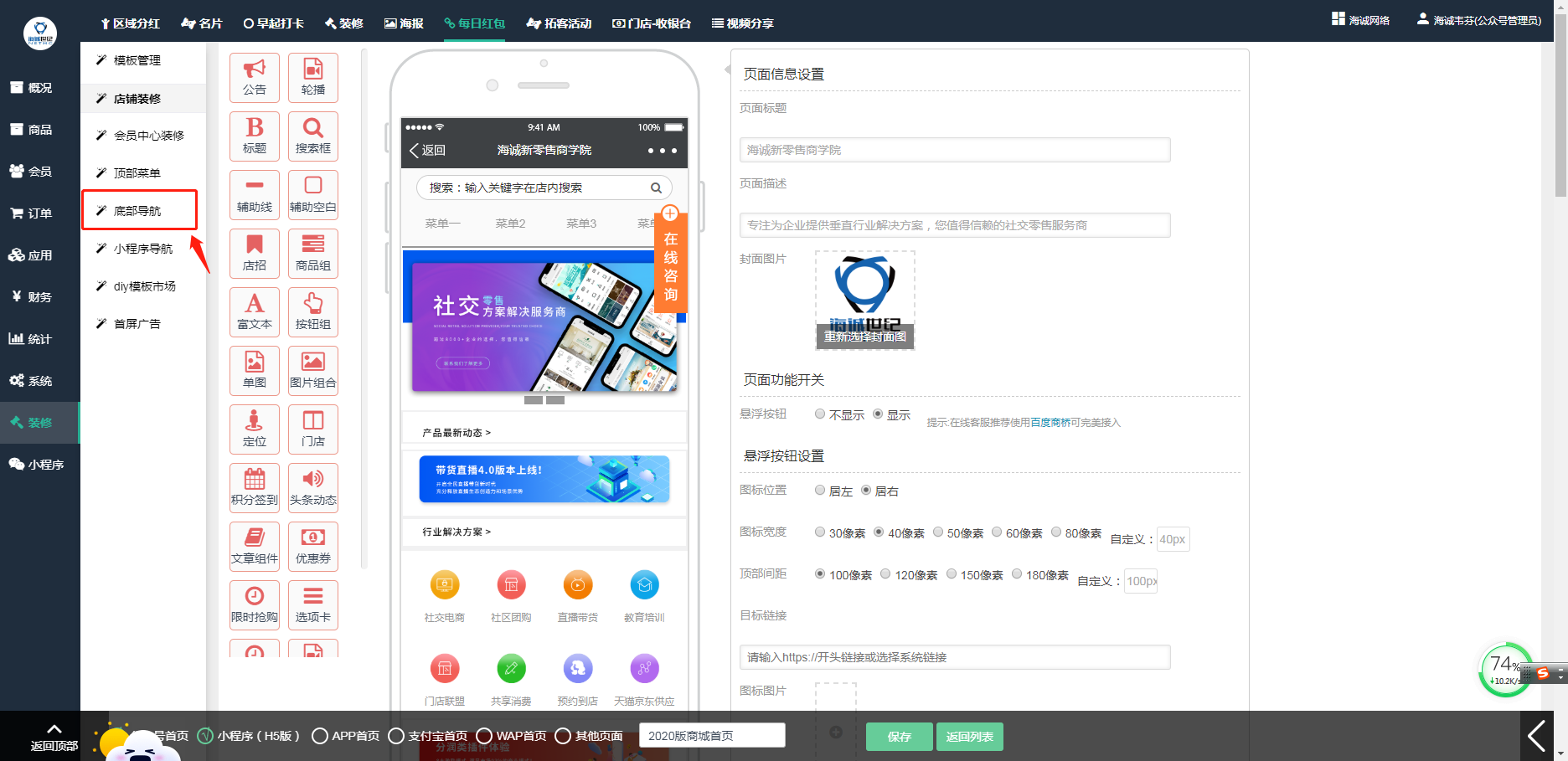Viewport: 1568px width, 761px height.
Task: Click the green 保存 button
Action: [x=900, y=737]
